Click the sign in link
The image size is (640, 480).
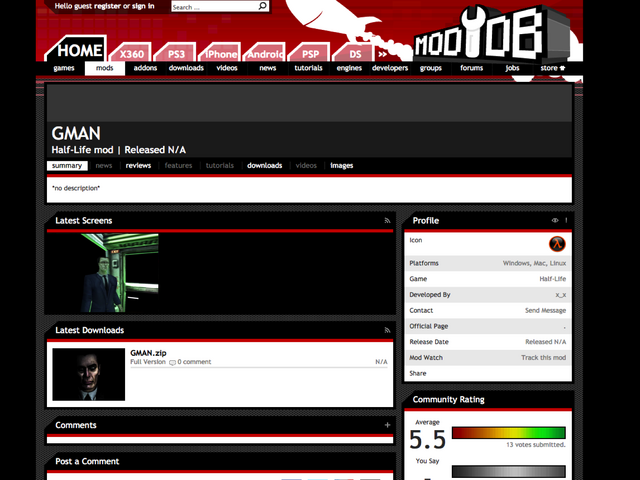click(143, 6)
